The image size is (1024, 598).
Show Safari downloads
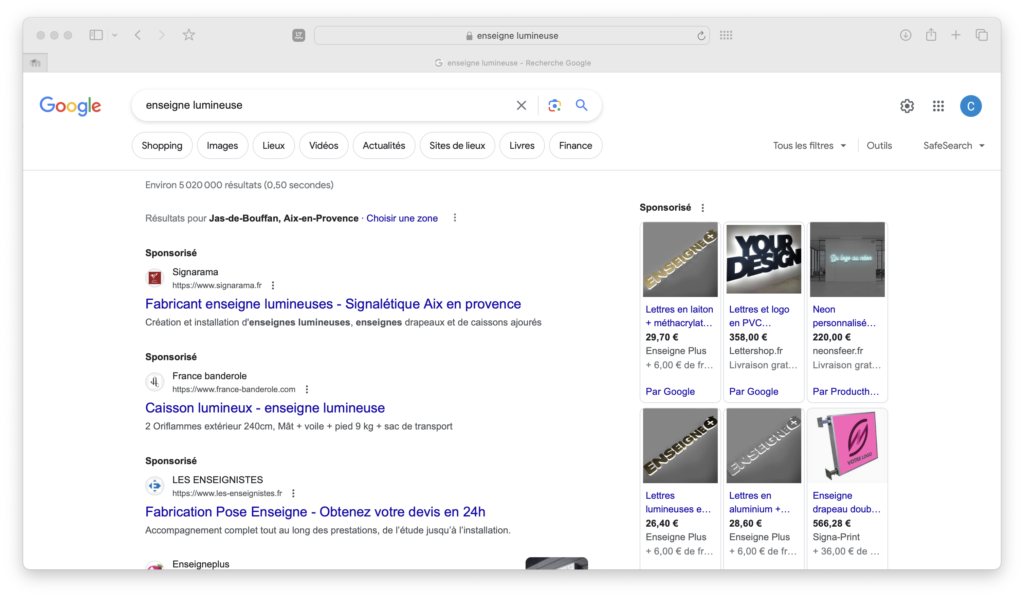click(x=905, y=35)
